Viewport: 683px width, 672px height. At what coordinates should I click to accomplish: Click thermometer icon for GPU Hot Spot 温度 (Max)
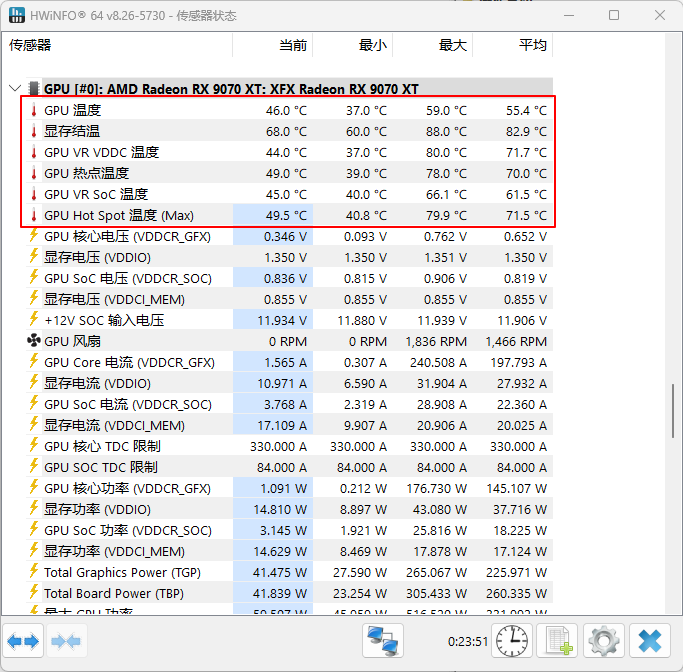pyautogui.click(x=34, y=215)
